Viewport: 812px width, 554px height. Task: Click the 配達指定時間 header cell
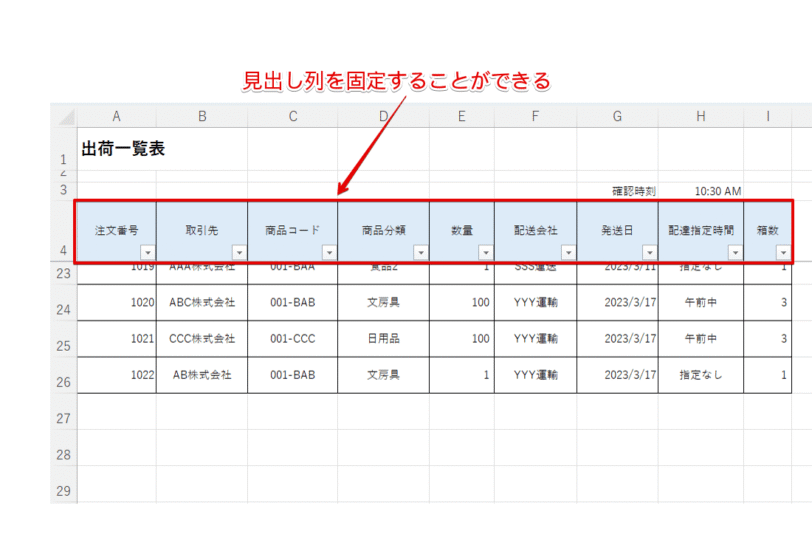tap(701, 231)
